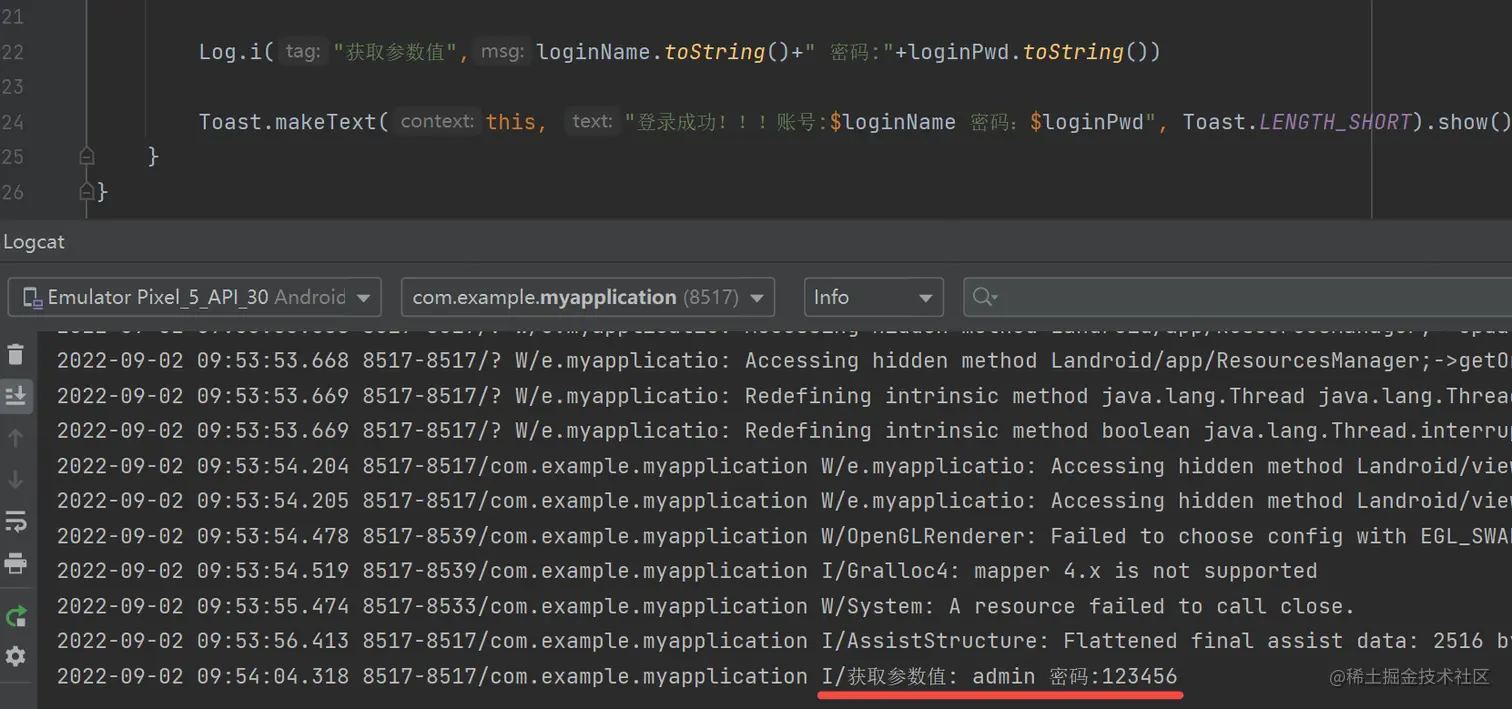The image size is (1512, 709).
Task: Clear logcat with the trash icon
Action: pyautogui.click(x=16, y=355)
